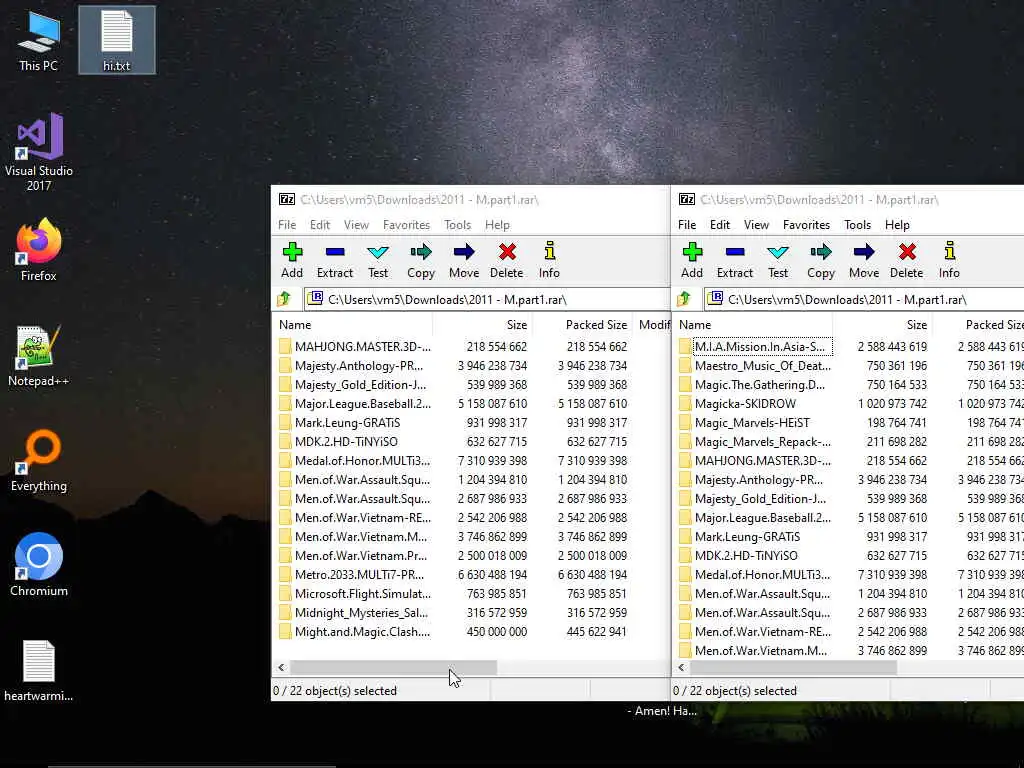
Task: Select Firefox desktop shortcut
Action: click(x=39, y=250)
